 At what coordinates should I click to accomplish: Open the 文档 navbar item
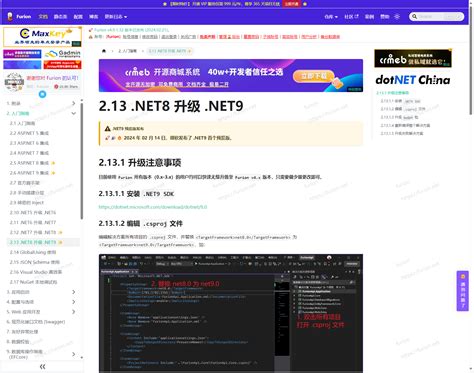point(43,16)
